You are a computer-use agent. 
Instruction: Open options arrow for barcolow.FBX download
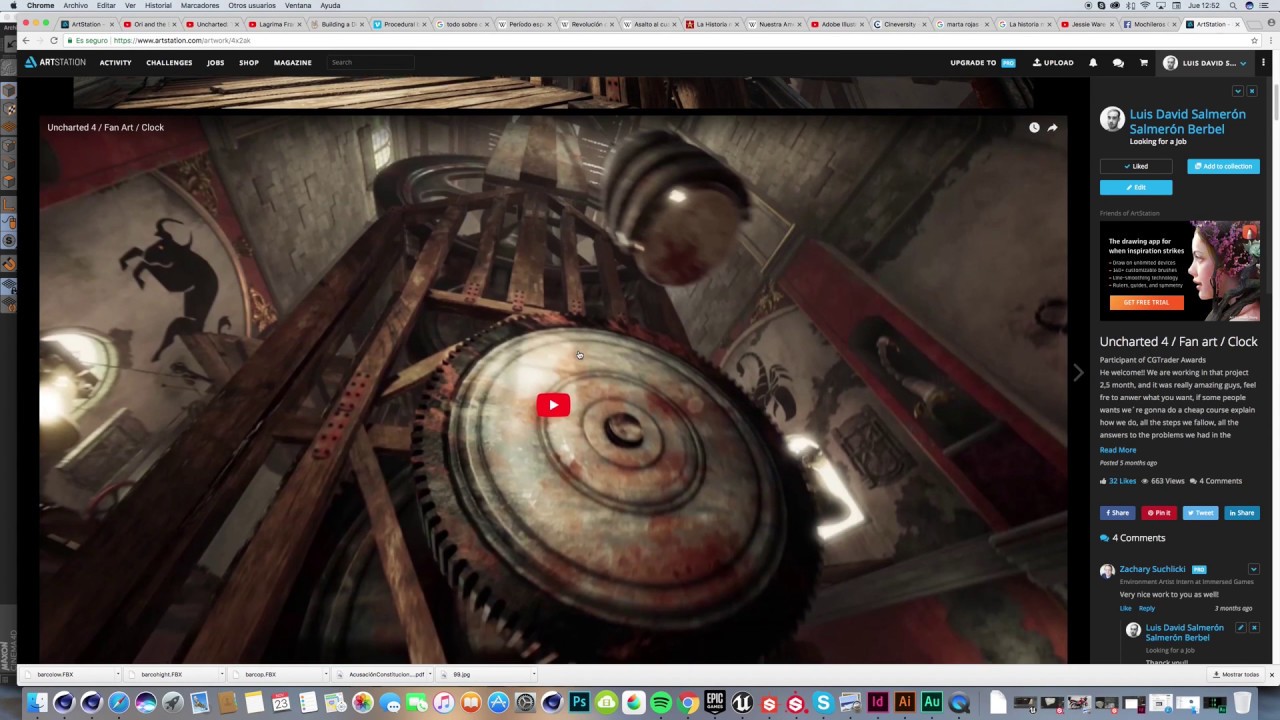point(117,674)
